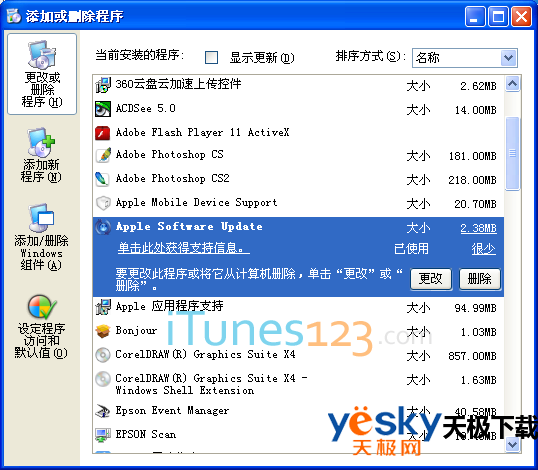Click the Epson Event Manager icon

[x=103, y=411]
